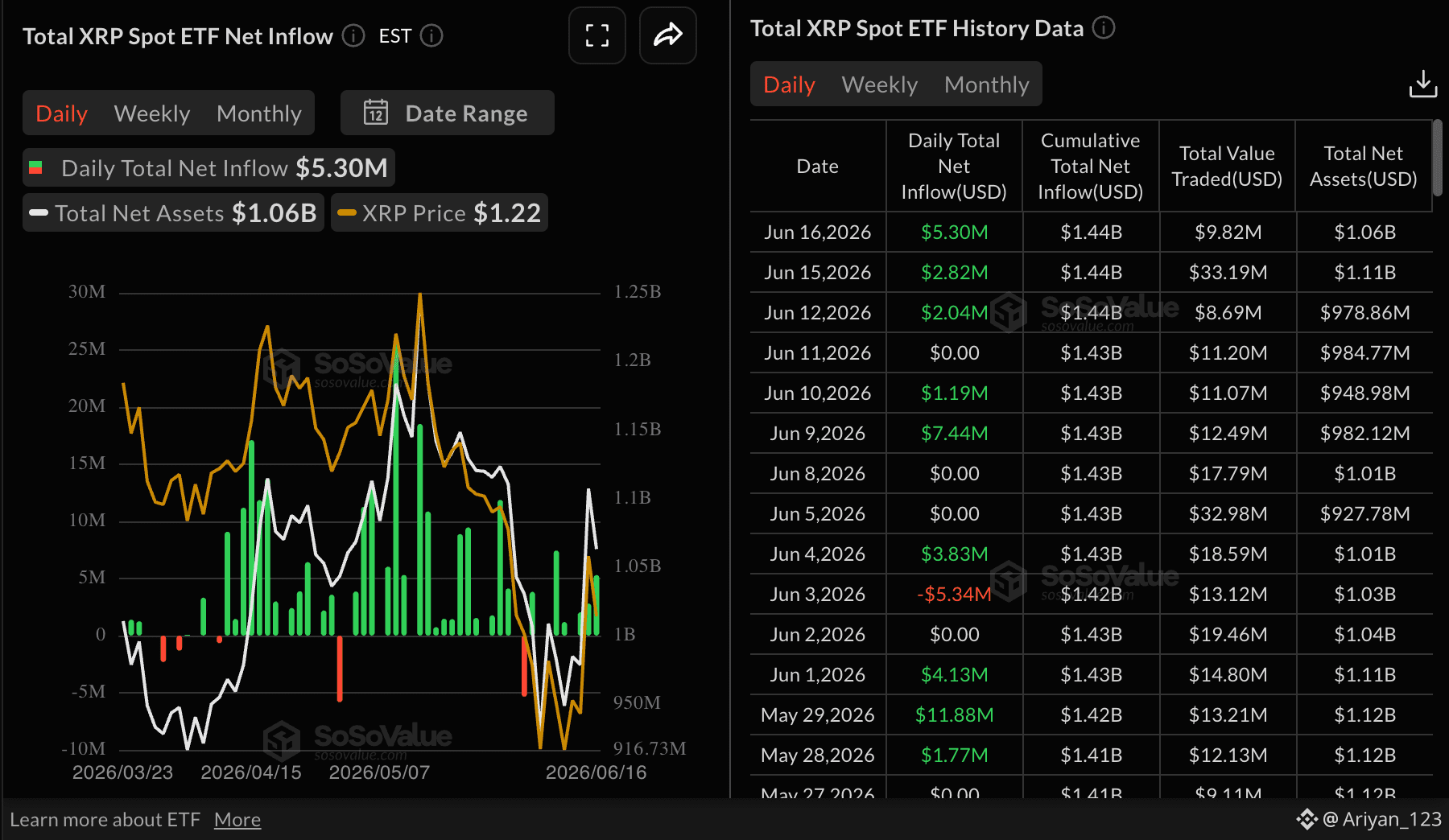Click the $1.77M inflow value

955,756
